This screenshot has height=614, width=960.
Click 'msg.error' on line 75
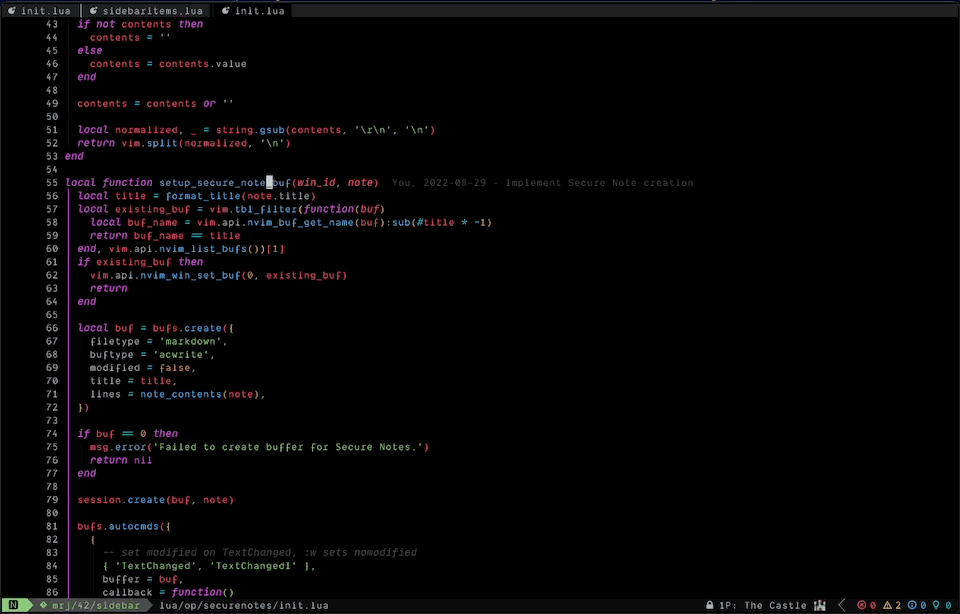point(118,447)
